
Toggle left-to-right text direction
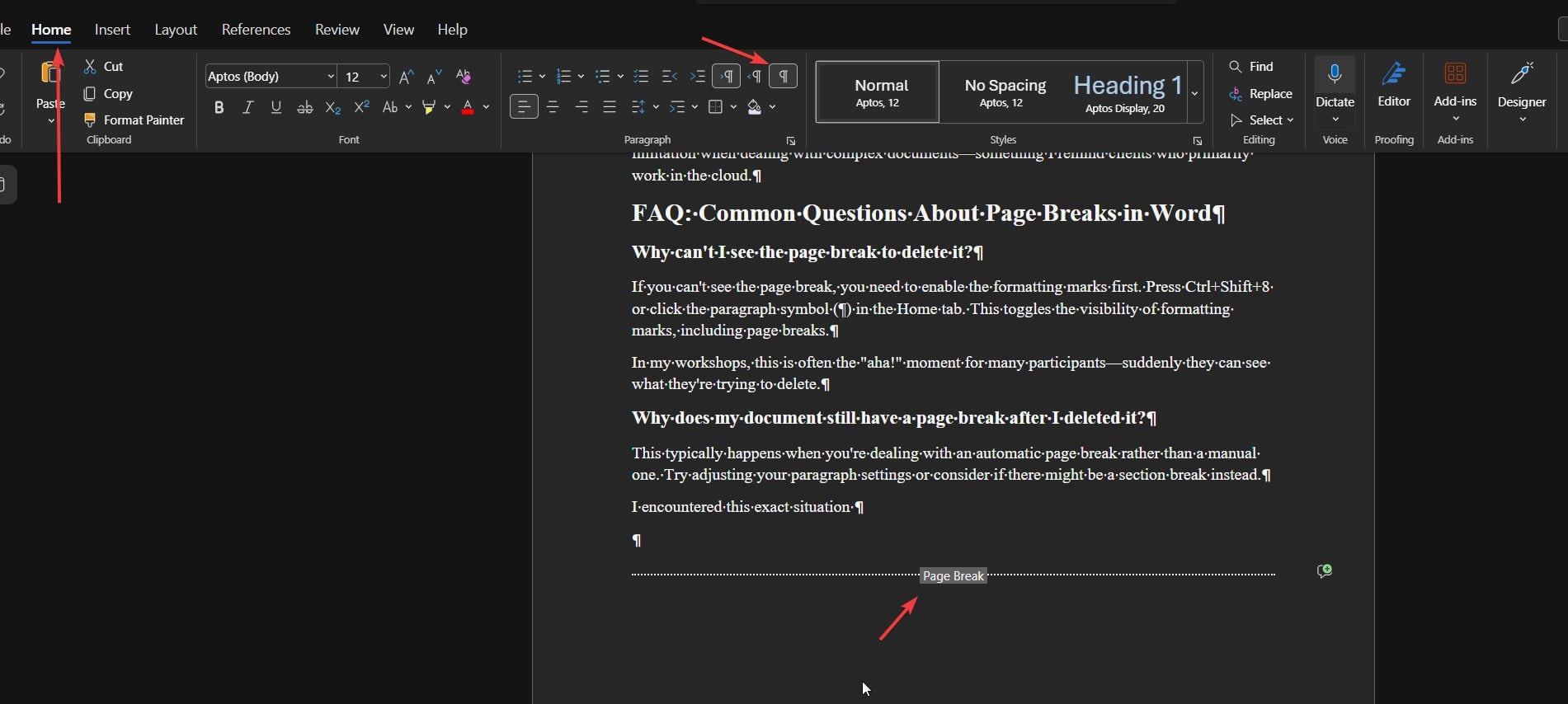click(x=727, y=77)
